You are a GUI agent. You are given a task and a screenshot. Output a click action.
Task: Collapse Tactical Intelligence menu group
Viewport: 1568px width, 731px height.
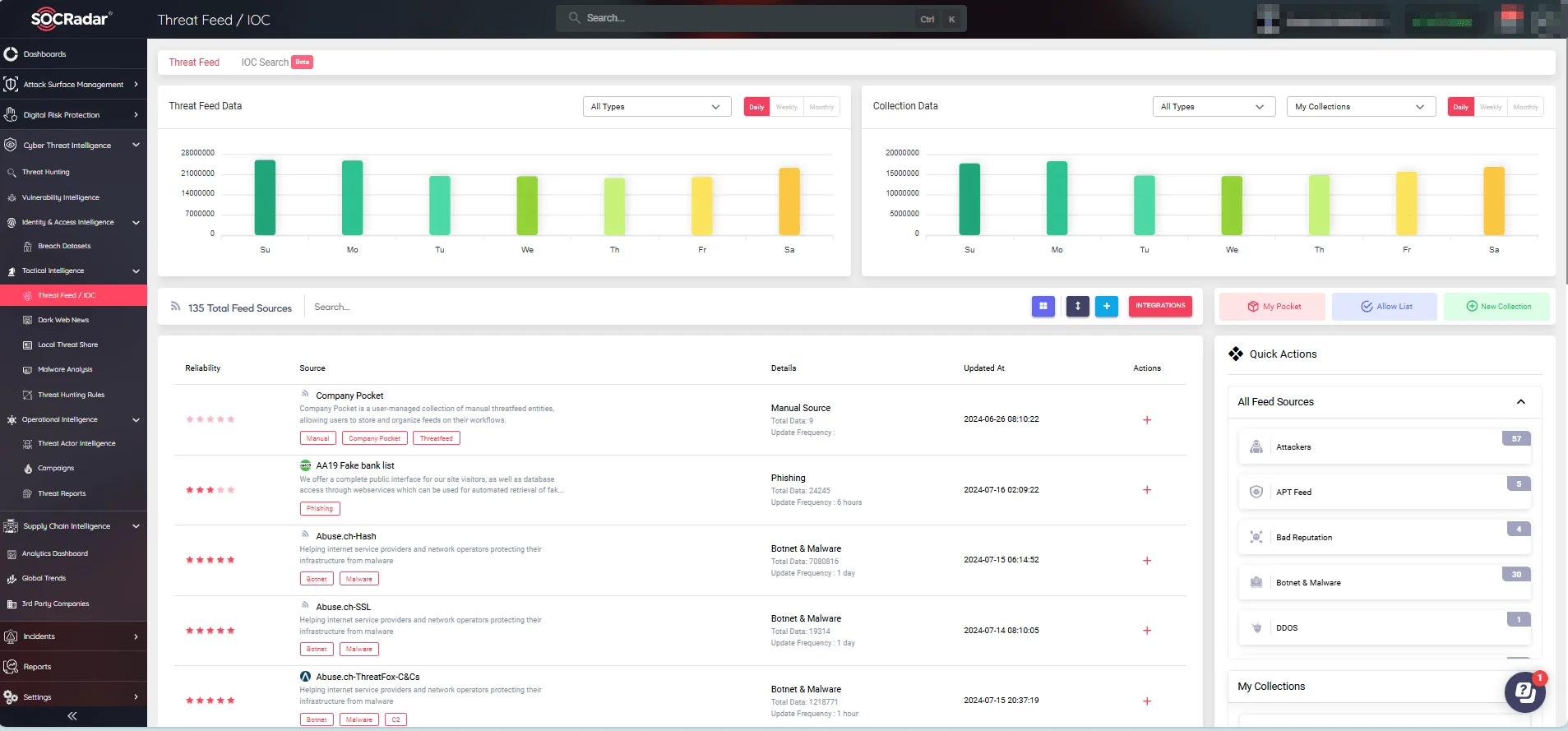pos(136,271)
